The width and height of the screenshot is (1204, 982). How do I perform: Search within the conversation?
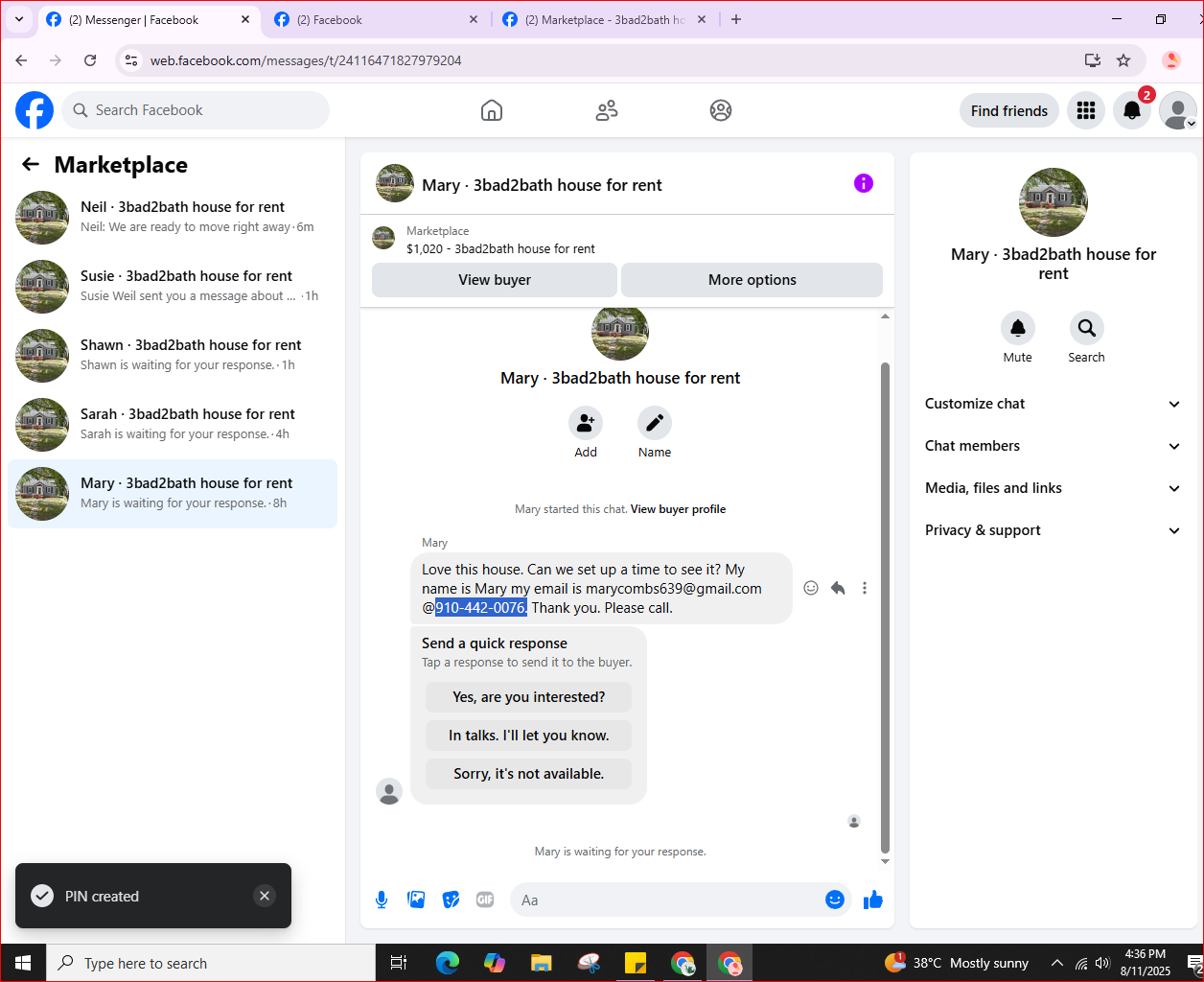[x=1087, y=328]
